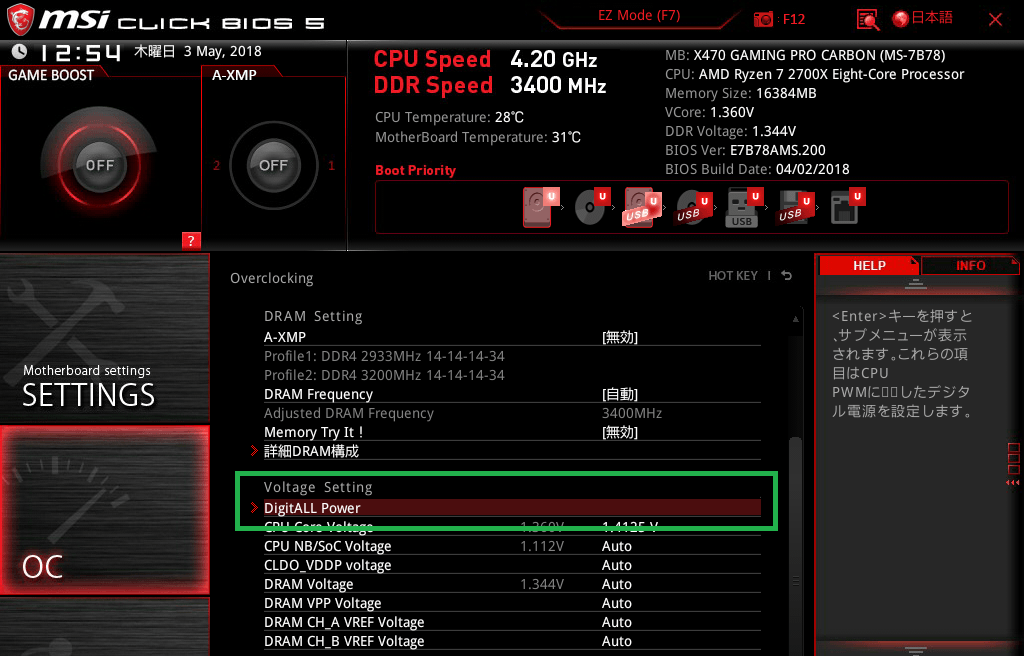Switch to EZ Mode (F7)
Screen dimensions: 1024x656
click(639, 16)
